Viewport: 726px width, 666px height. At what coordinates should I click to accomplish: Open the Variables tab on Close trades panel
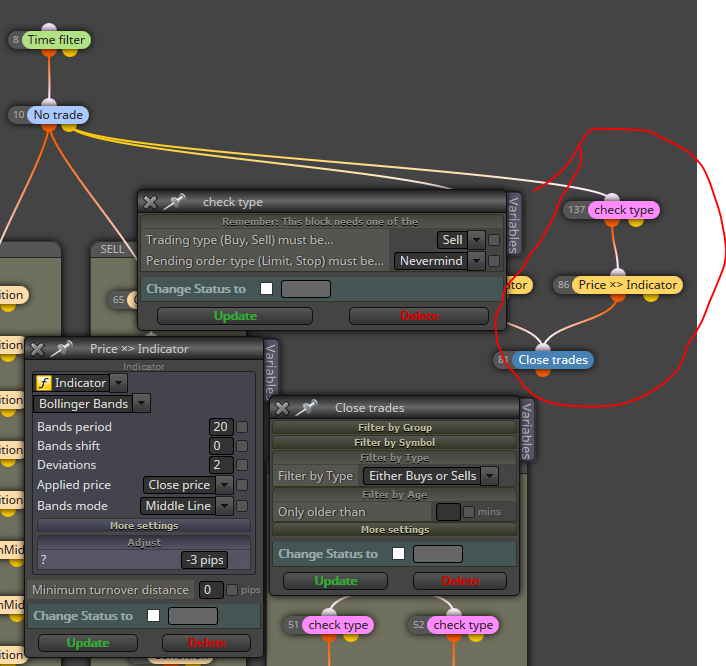526,430
